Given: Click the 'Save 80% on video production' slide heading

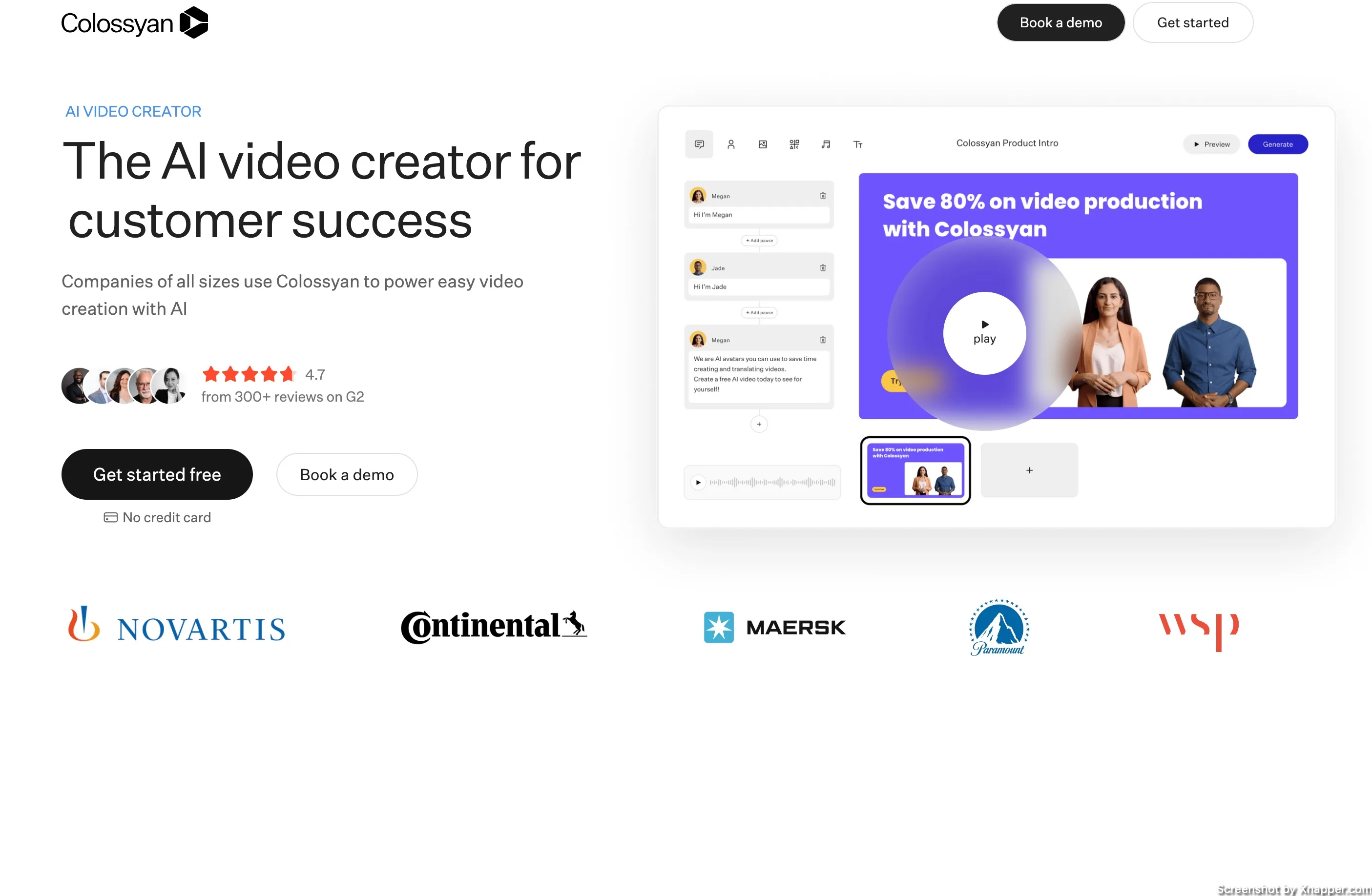Looking at the screenshot, I should pos(1042,215).
